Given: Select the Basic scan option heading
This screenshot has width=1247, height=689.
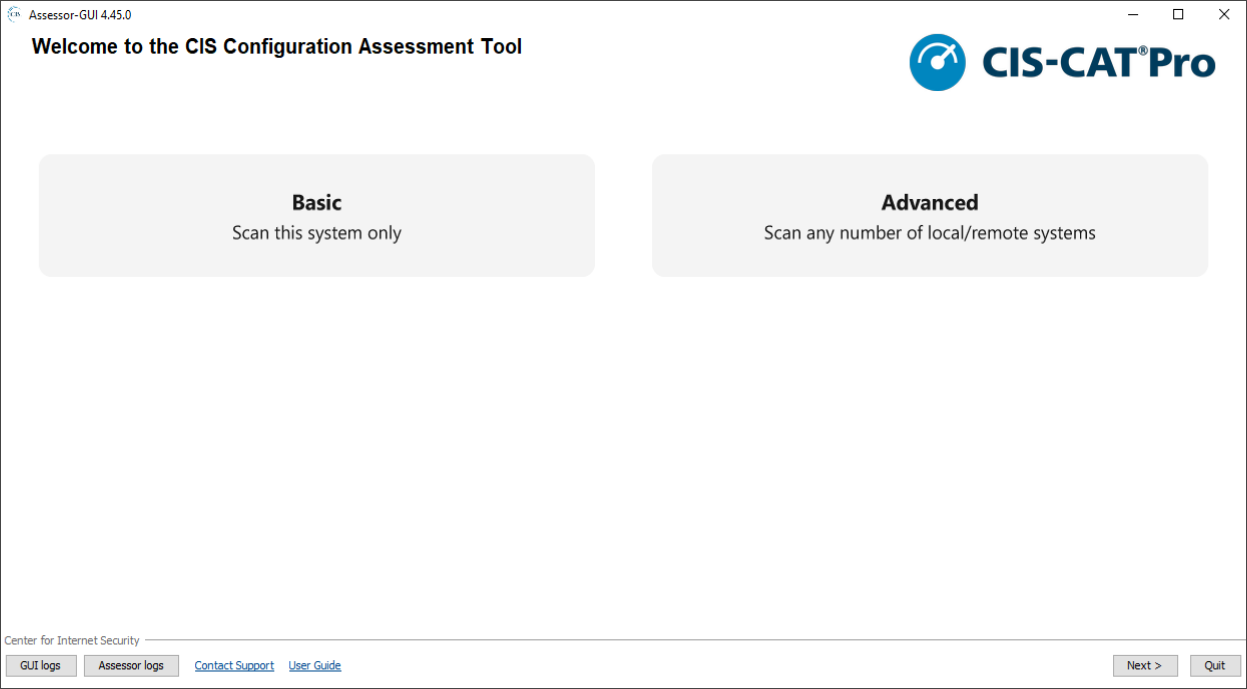Looking at the screenshot, I should [x=316, y=202].
